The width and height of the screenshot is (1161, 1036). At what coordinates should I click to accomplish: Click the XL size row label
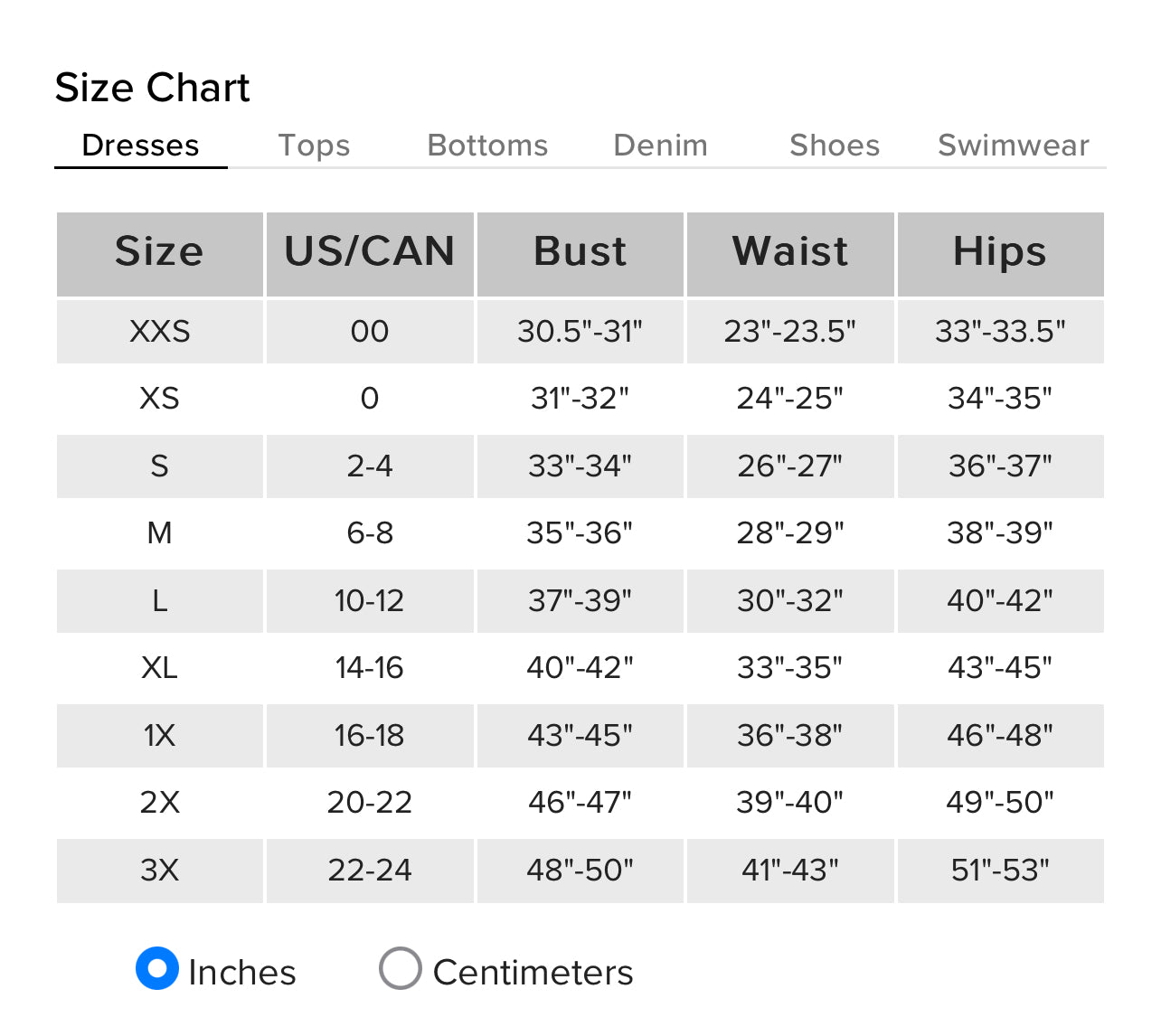point(159,668)
